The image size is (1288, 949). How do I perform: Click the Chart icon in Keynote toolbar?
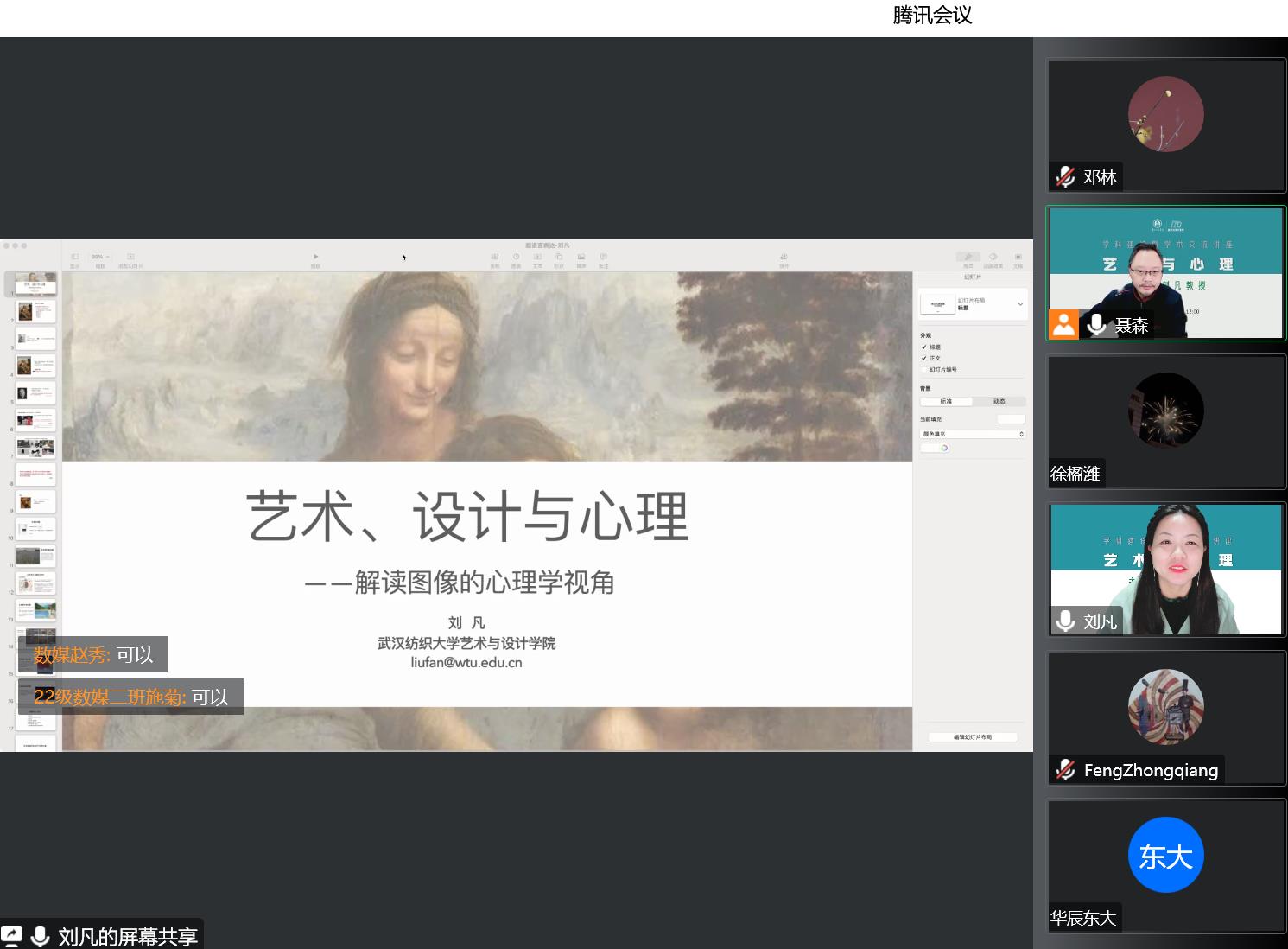516,257
